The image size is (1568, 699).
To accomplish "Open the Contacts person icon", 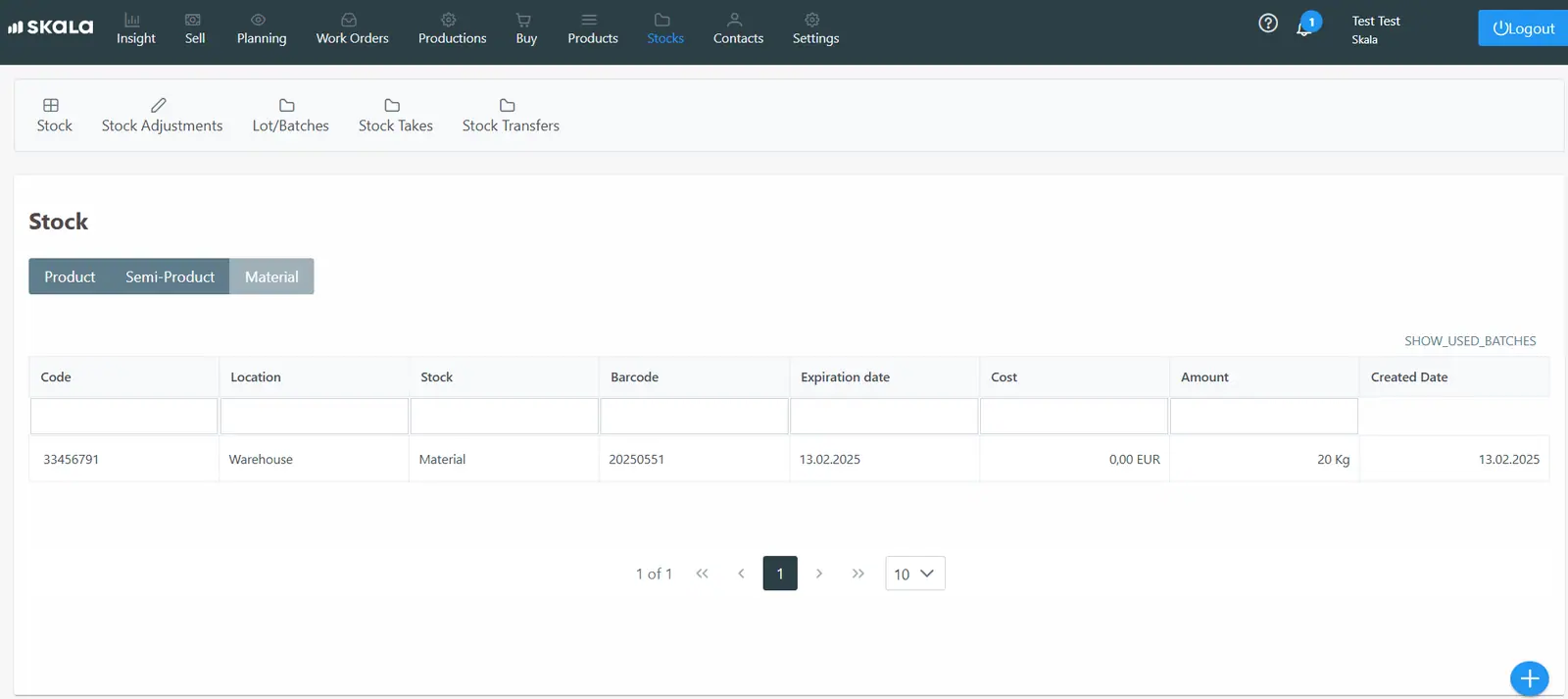I will pos(735,20).
